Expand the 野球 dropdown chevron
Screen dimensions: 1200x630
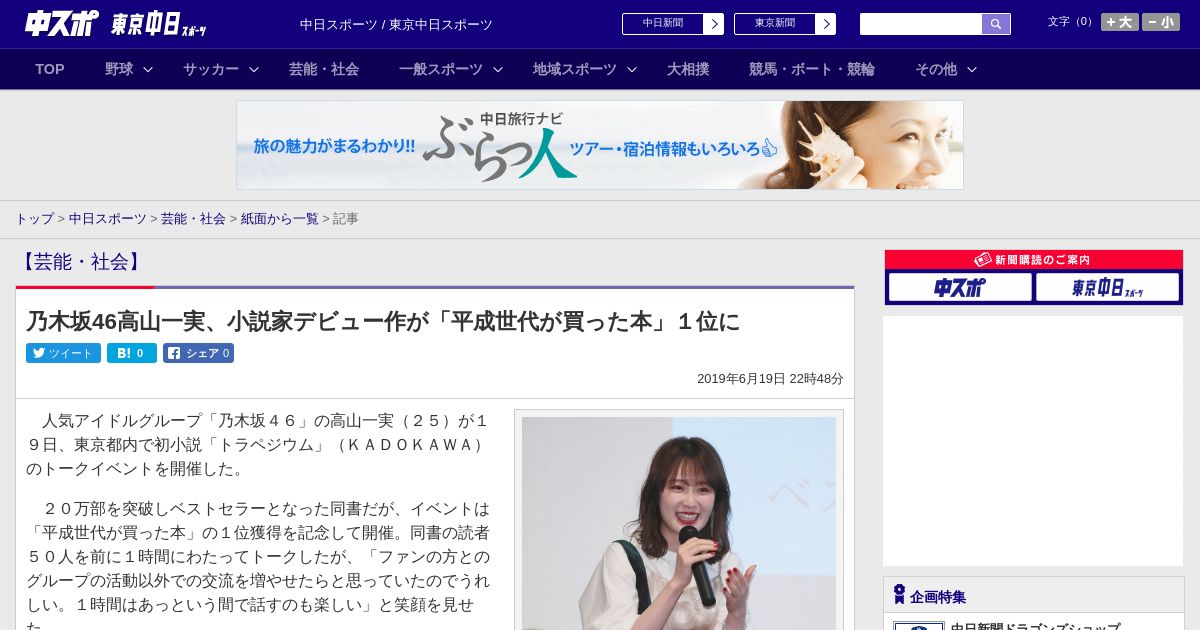point(148,69)
